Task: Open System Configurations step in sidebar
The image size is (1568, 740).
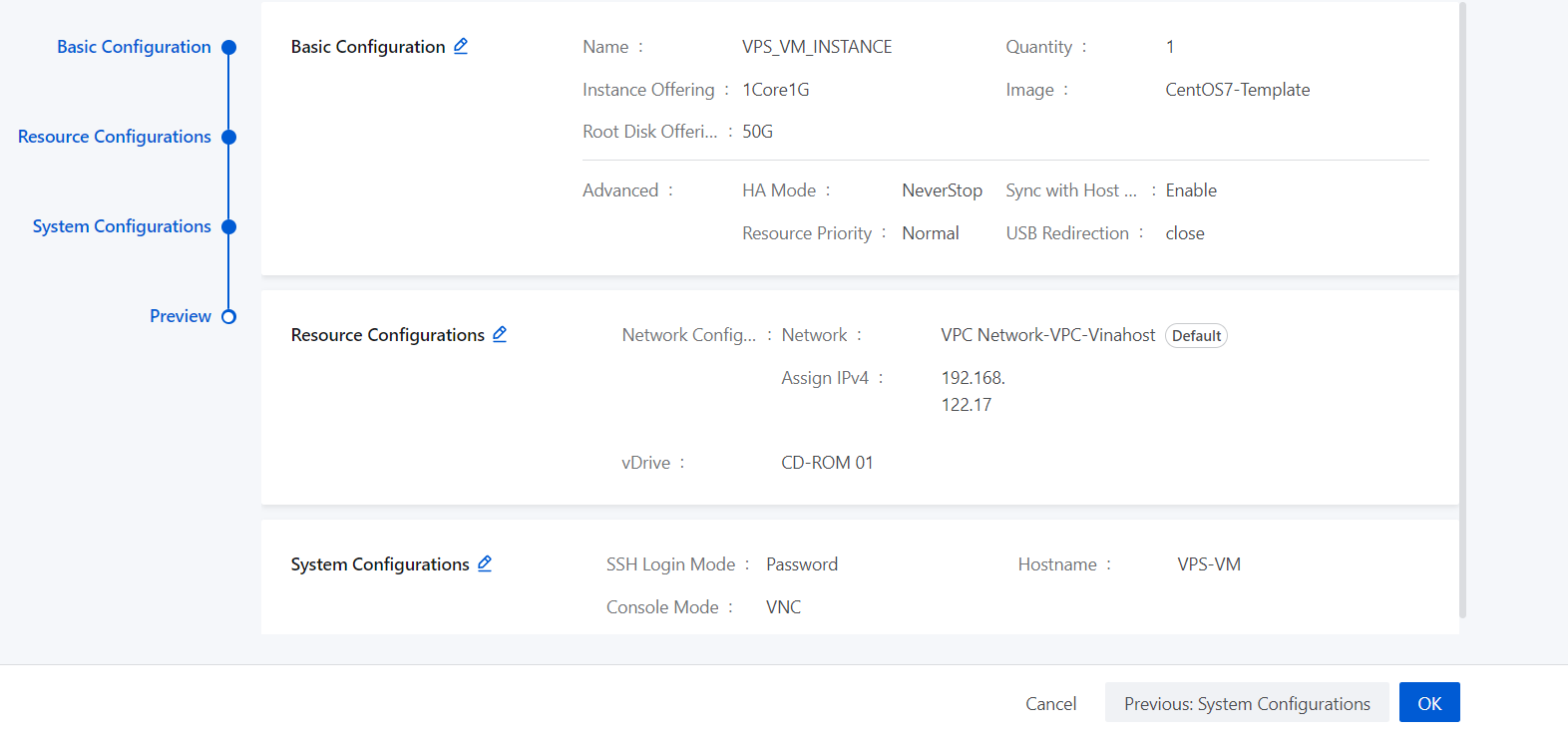Action: point(122,226)
